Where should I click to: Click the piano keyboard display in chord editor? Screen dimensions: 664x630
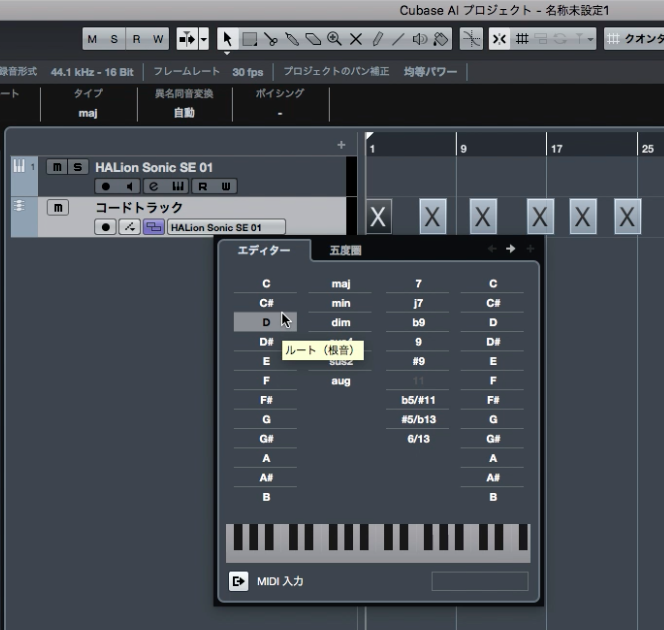[378, 543]
